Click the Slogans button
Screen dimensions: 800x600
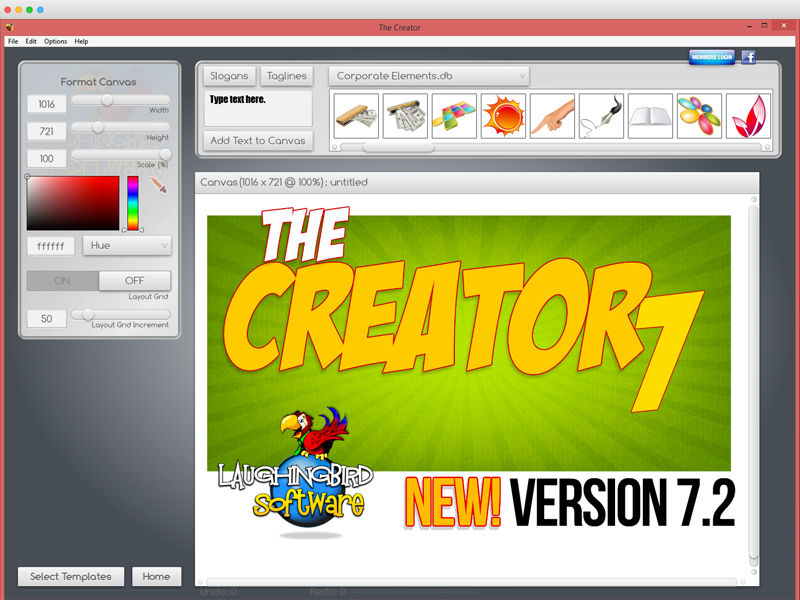229,76
